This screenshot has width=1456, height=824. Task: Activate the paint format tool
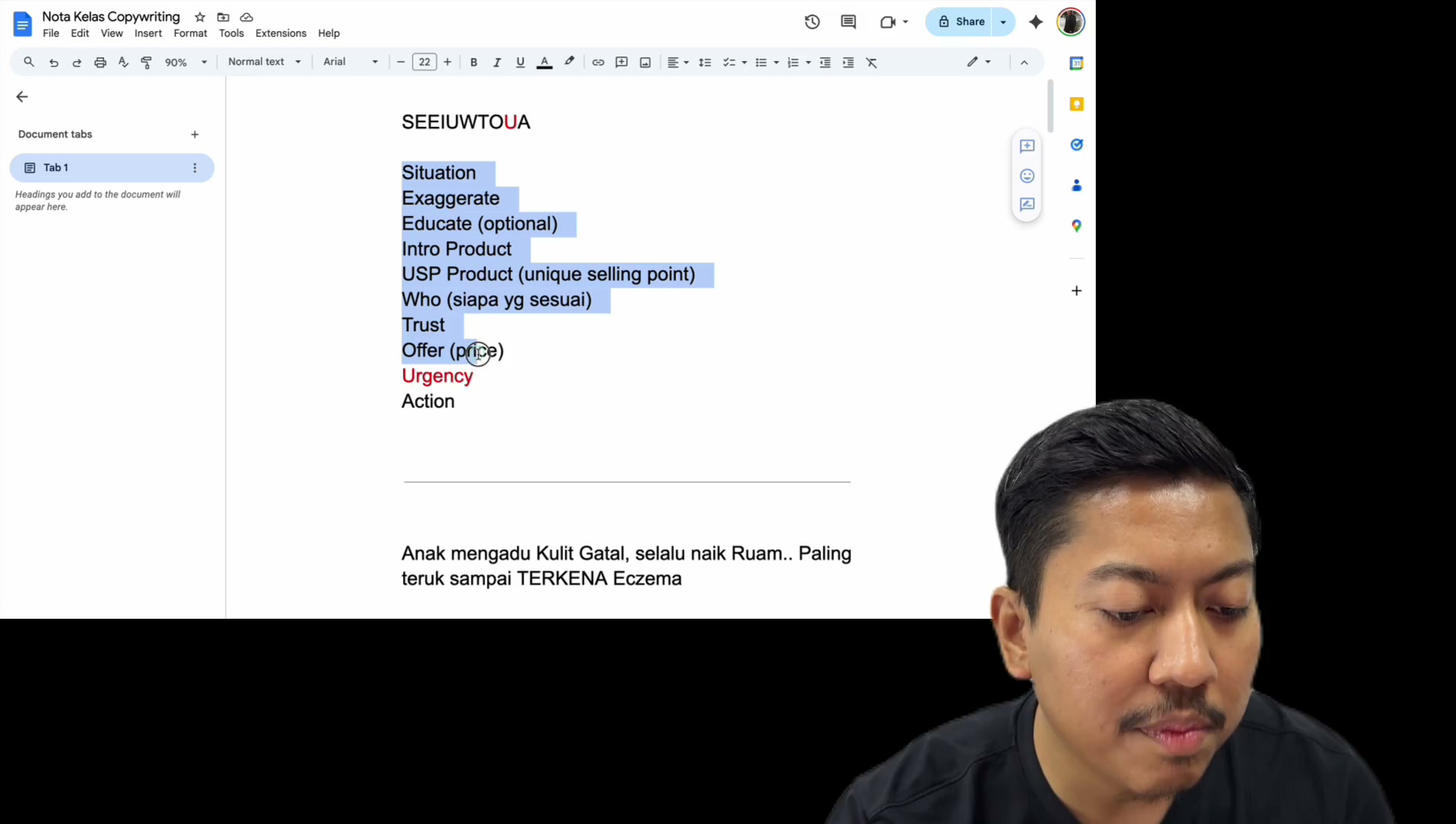point(147,63)
